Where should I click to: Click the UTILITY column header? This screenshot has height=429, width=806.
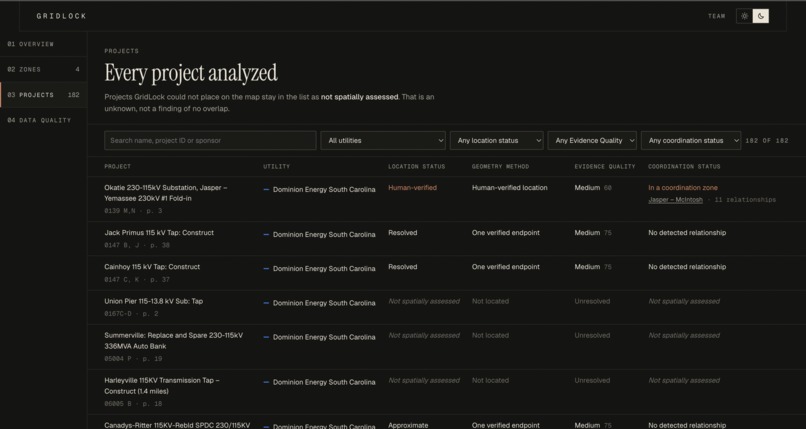pyautogui.click(x=277, y=166)
